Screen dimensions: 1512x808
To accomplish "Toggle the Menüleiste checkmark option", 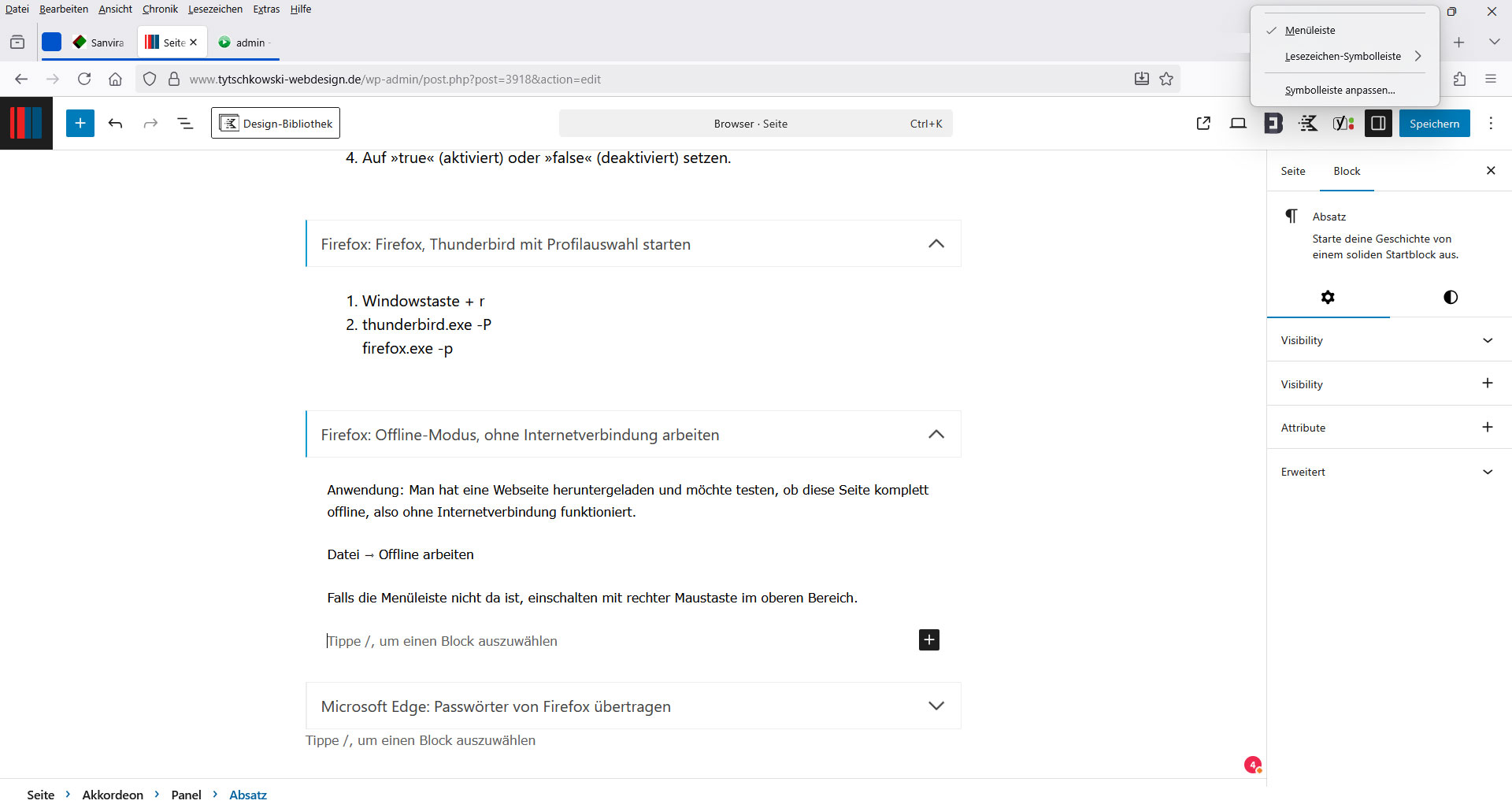I will (x=1310, y=31).
